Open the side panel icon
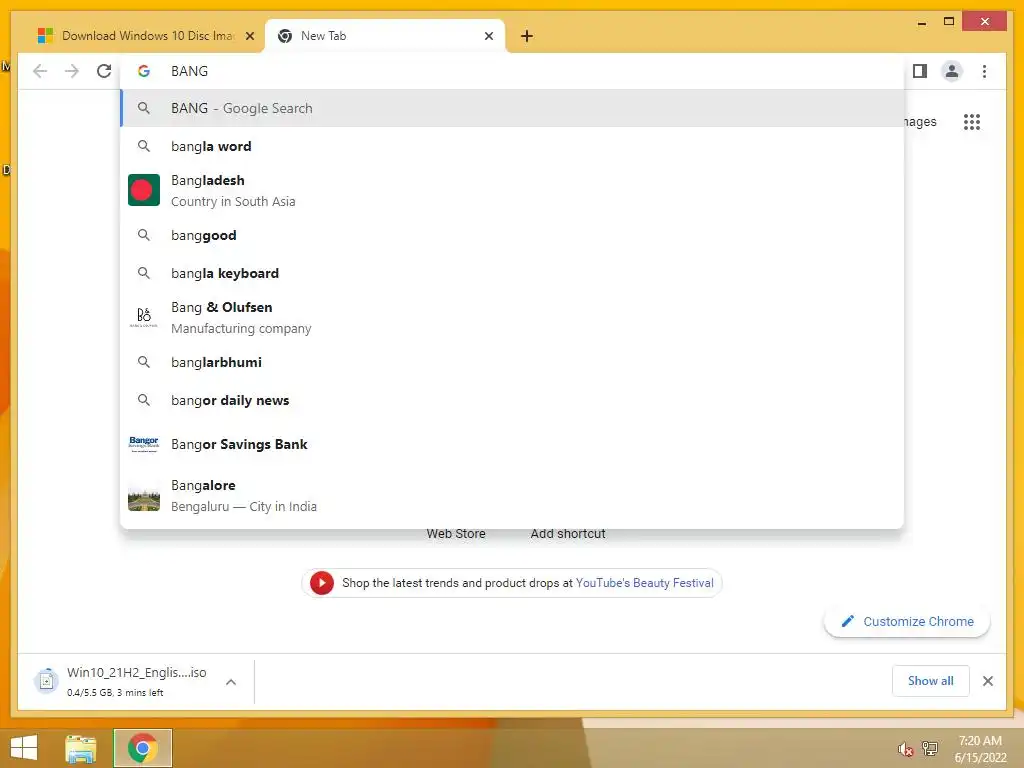The height and width of the screenshot is (768, 1024). [x=920, y=71]
